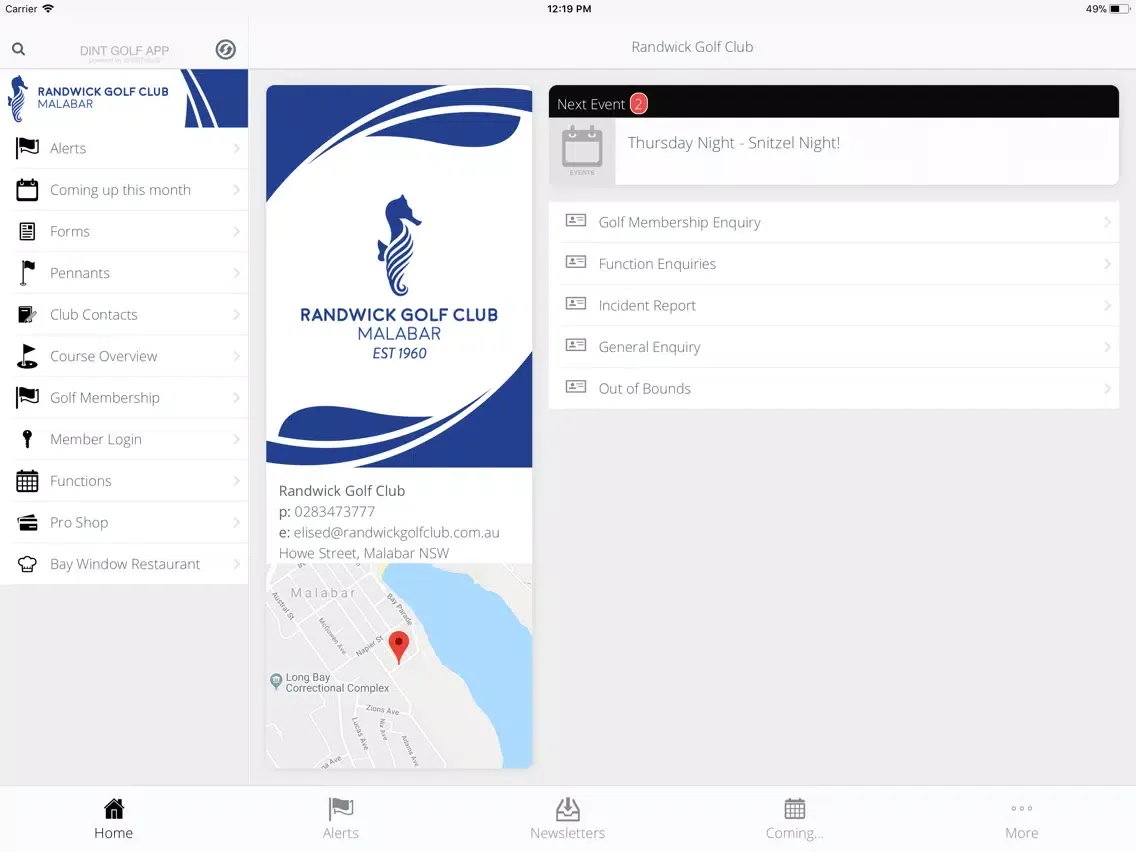Open Course Overview menu item

coord(124,356)
